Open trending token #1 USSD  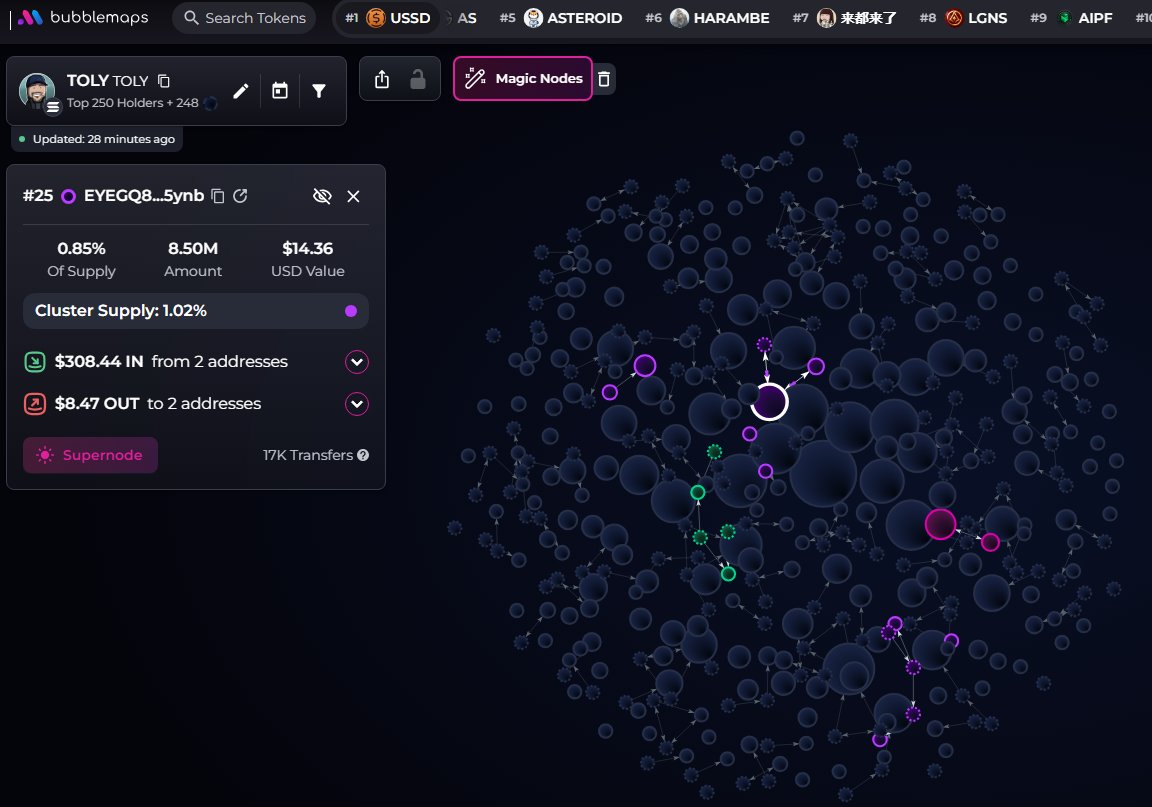[x=388, y=18]
